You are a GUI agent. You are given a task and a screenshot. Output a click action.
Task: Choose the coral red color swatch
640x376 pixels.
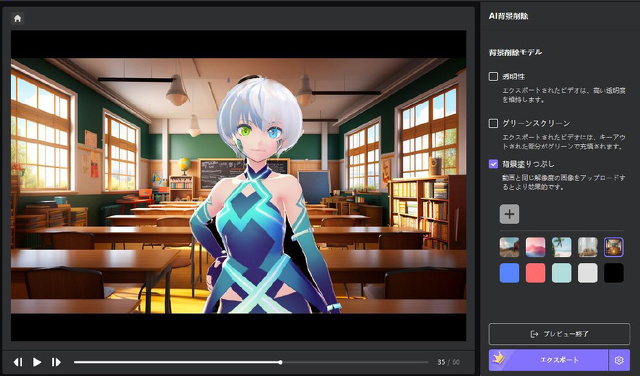tap(536, 273)
